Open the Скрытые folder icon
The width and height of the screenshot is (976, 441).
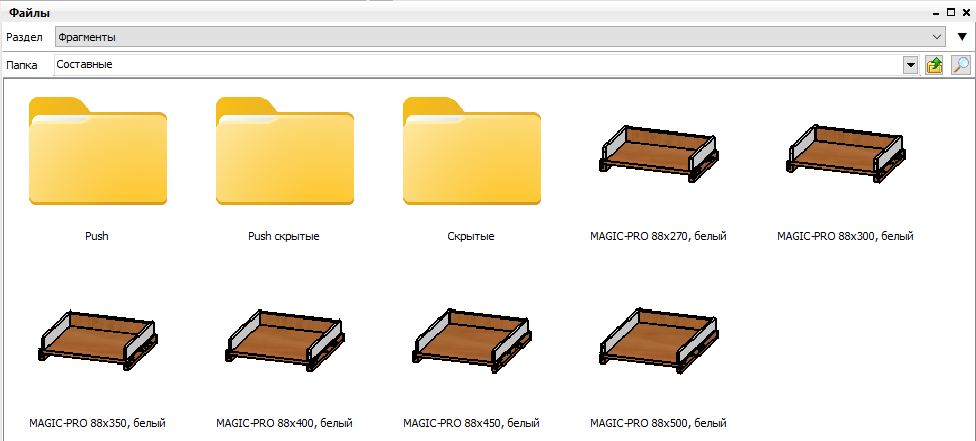click(x=472, y=151)
